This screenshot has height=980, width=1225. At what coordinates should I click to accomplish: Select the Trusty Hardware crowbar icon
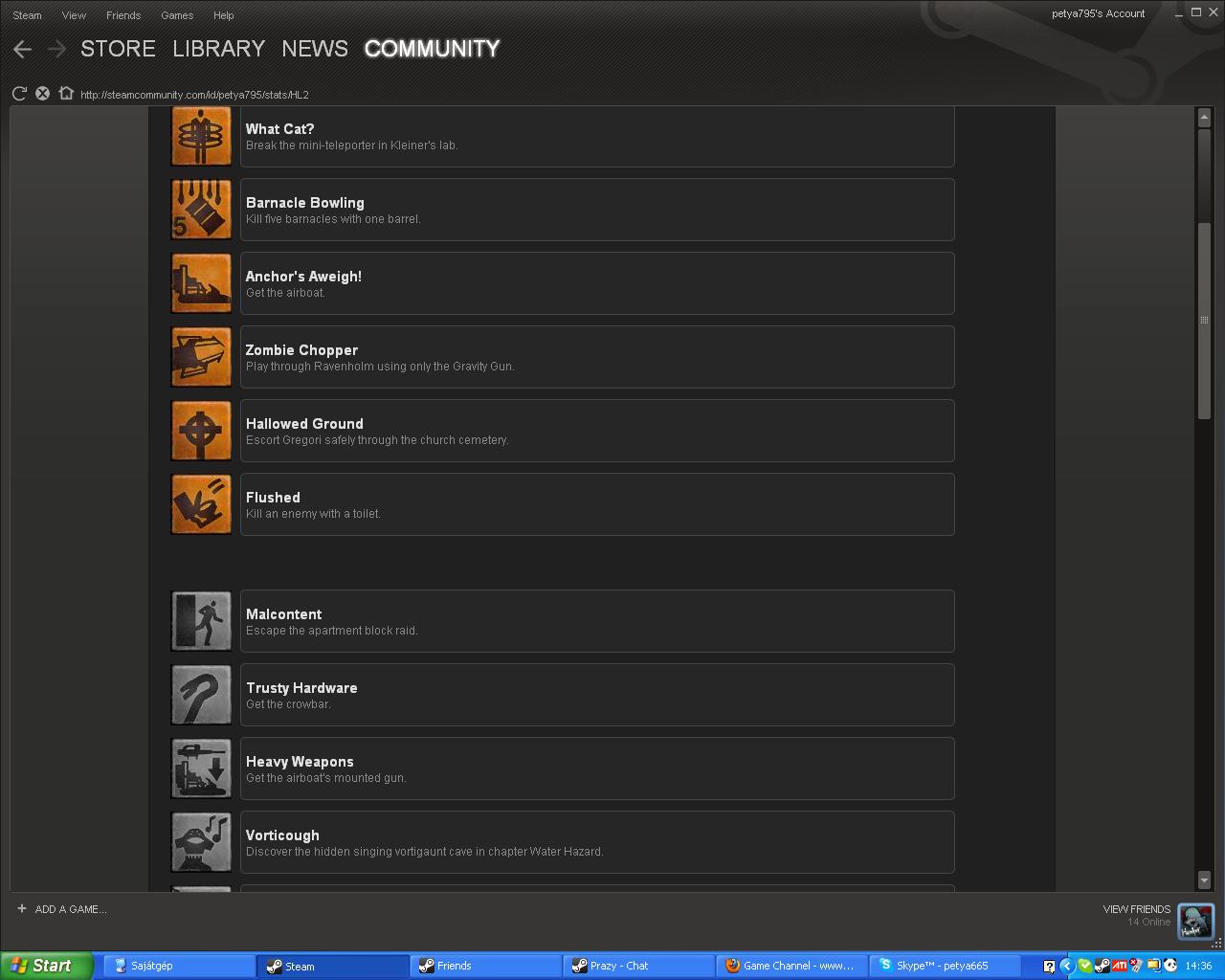[201, 695]
